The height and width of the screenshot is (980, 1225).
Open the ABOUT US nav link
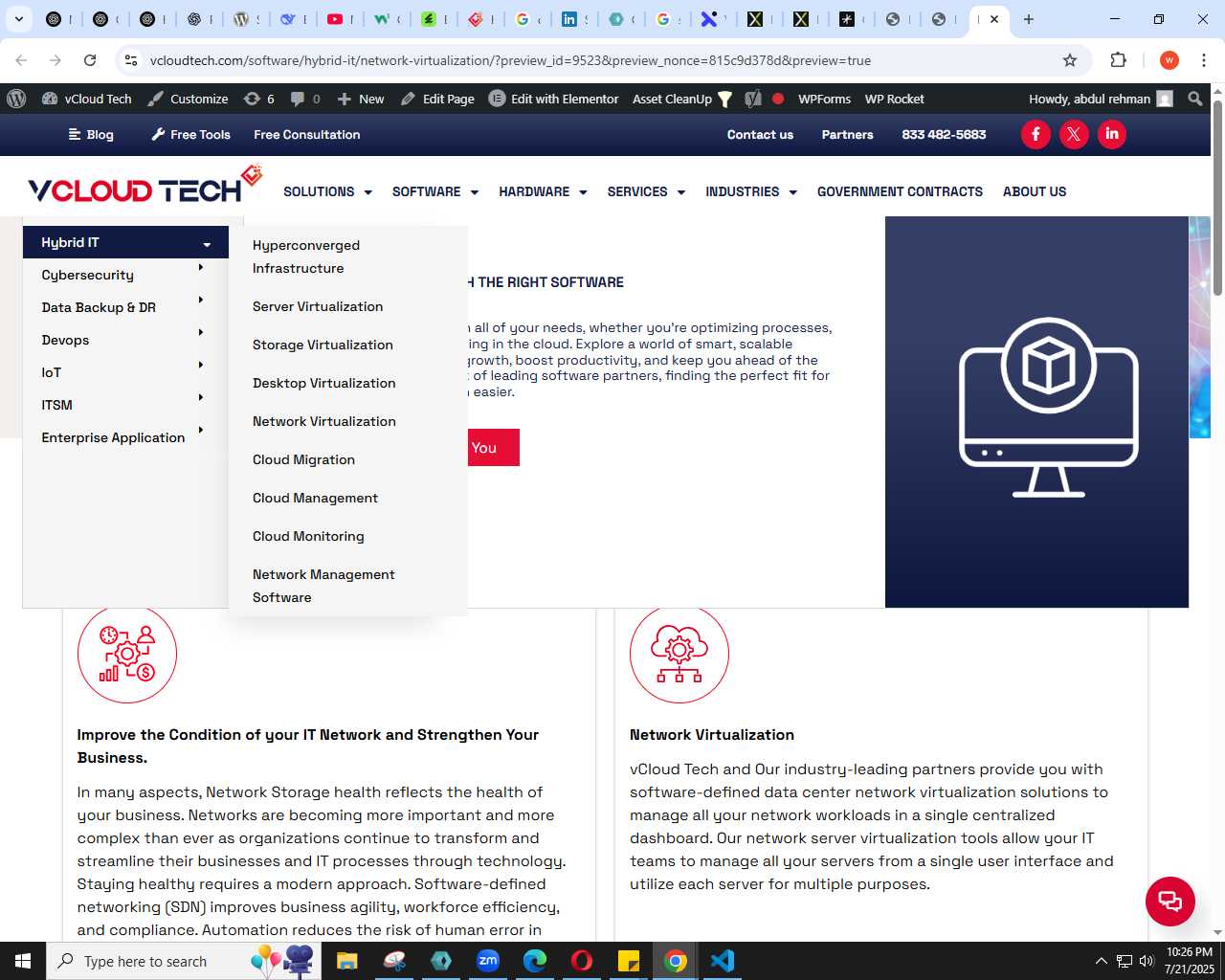pyautogui.click(x=1035, y=191)
